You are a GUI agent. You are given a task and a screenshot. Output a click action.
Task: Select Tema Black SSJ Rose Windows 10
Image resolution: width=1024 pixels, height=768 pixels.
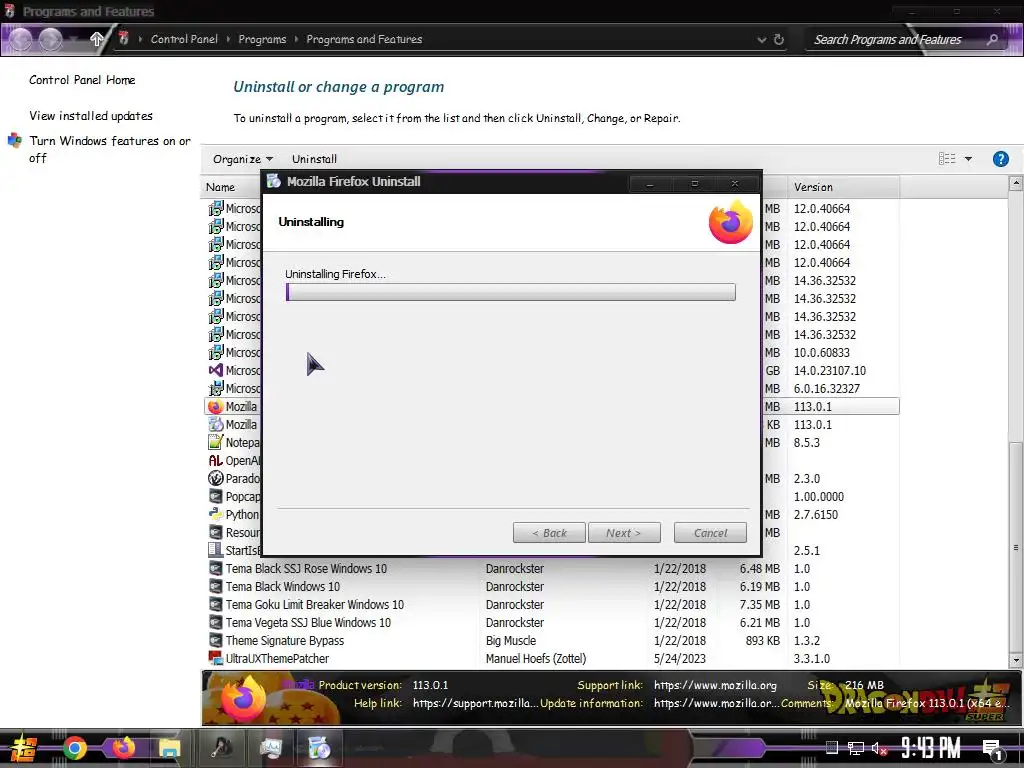coord(306,569)
